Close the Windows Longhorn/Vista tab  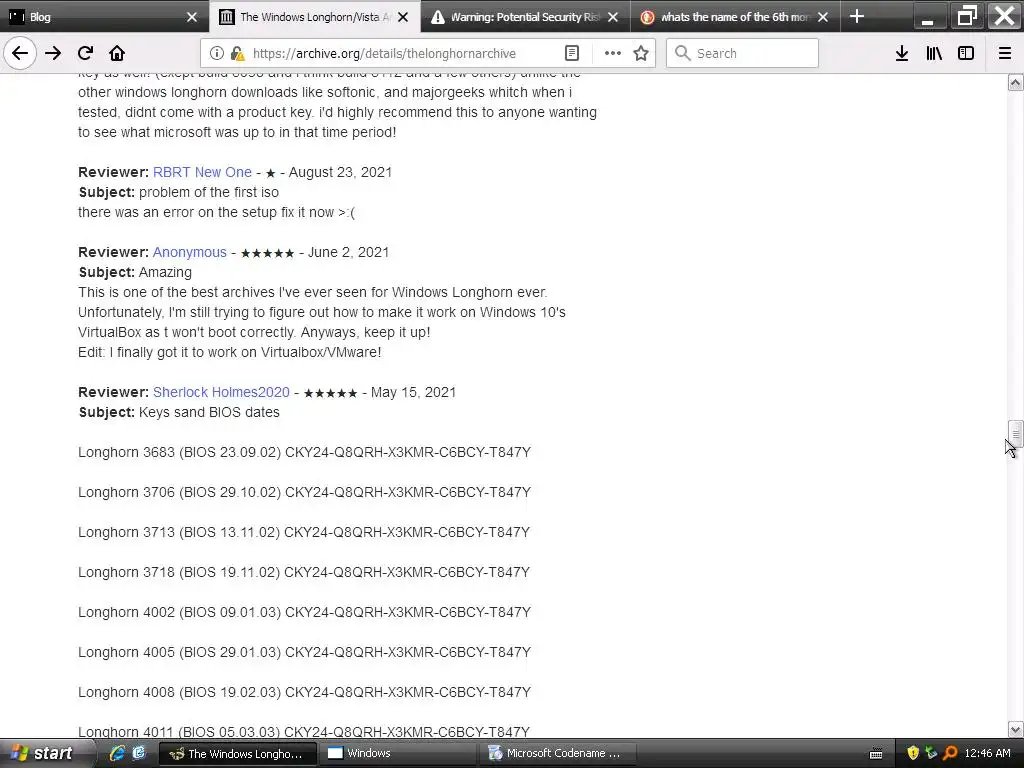(x=403, y=17)
